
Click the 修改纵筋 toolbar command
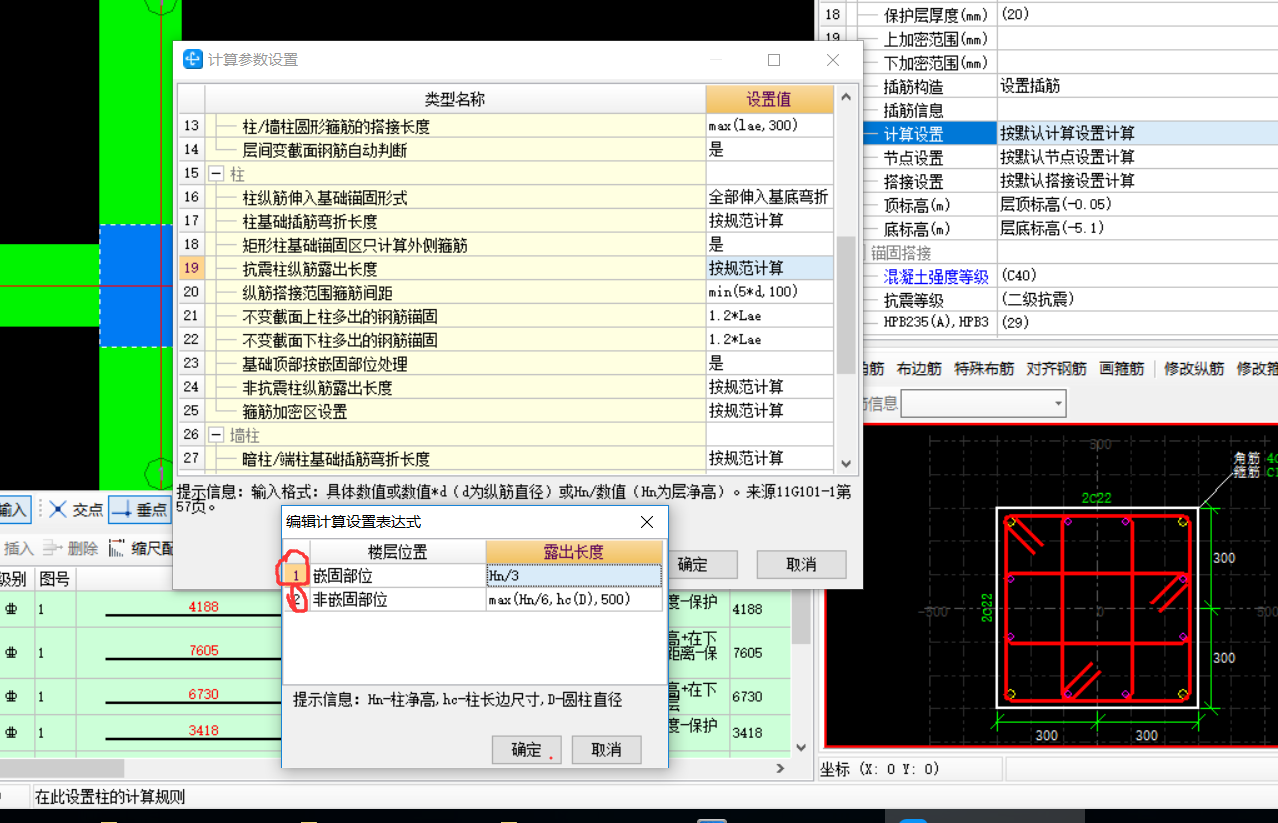click(x=1194, y=369)
